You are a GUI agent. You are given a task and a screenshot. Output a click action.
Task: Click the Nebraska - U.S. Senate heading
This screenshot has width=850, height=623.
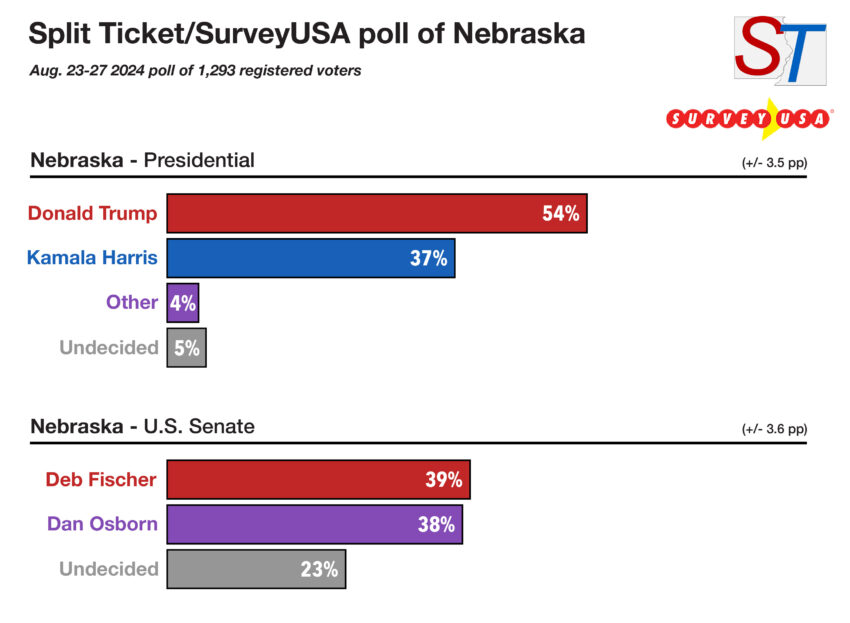pos(143,427)
